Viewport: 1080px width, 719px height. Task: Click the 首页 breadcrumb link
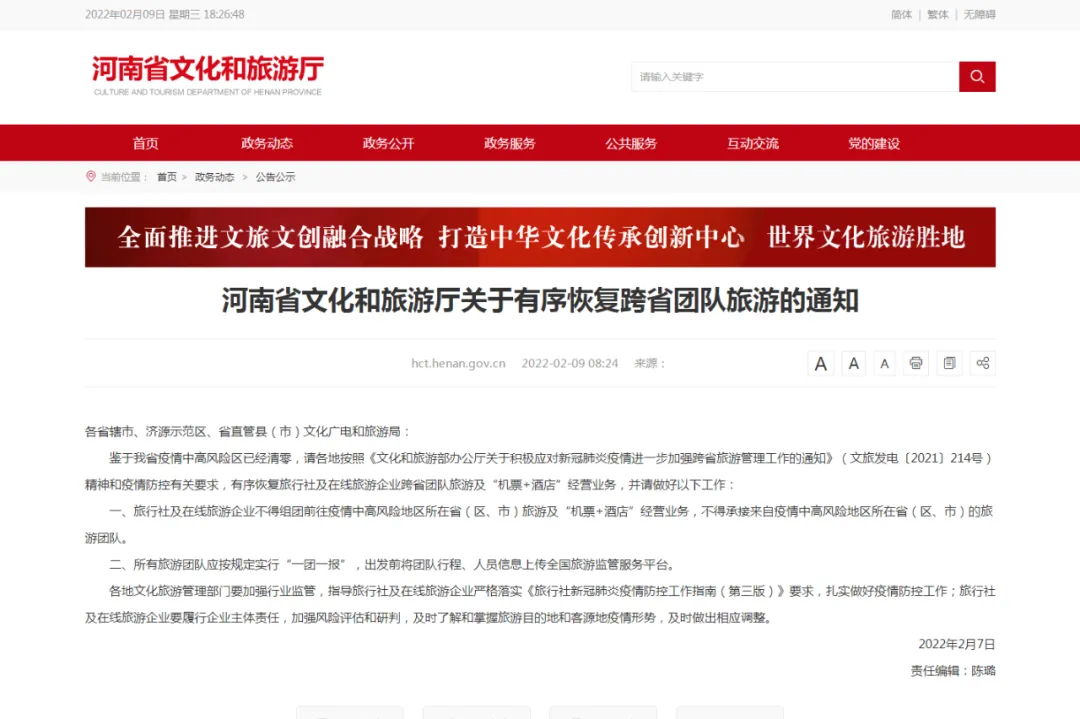pyautogui.click(x=167, y=177)
